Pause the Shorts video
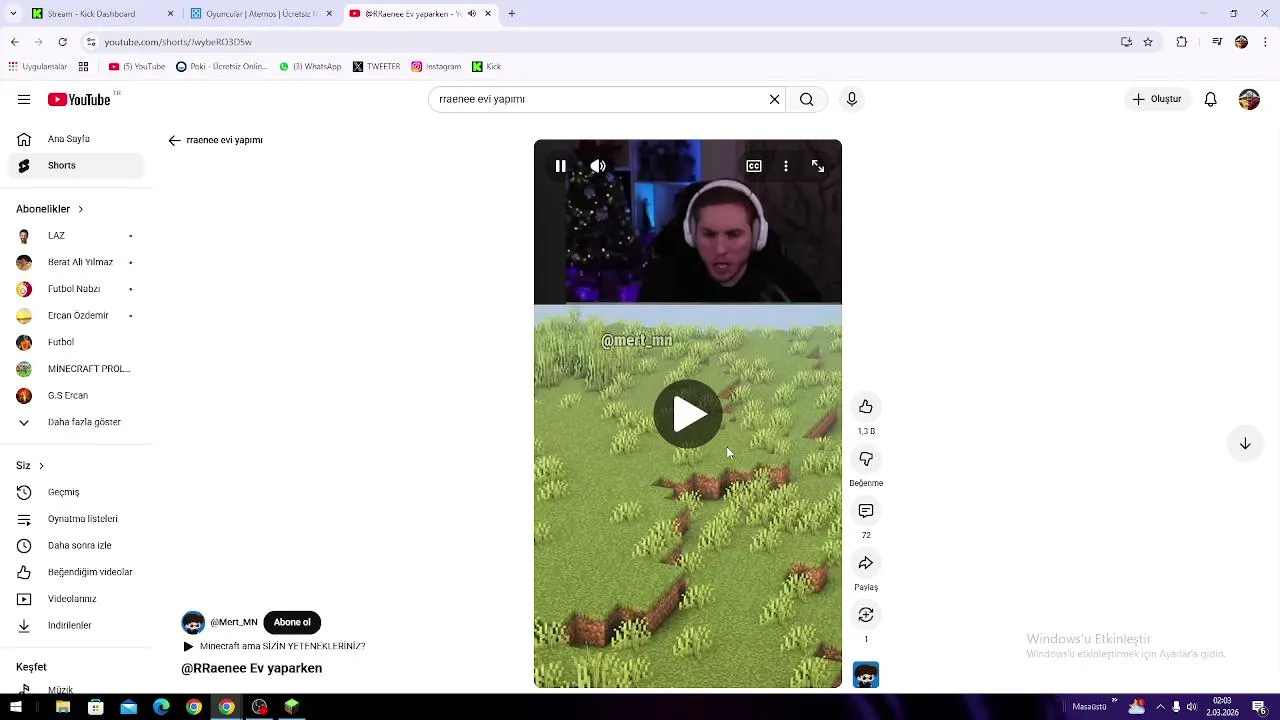 pos(560,166)
